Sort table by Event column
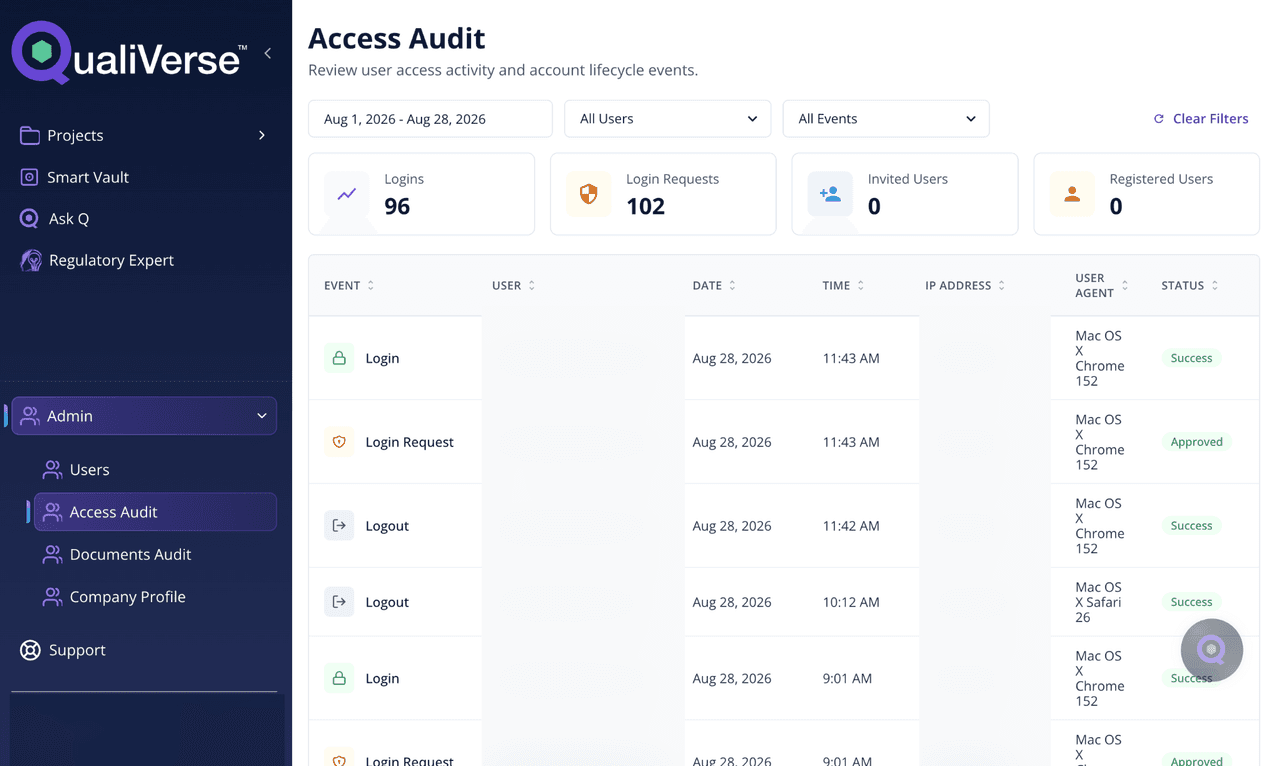This screenshot has height=766, width=1280. [x=349, y=286]
